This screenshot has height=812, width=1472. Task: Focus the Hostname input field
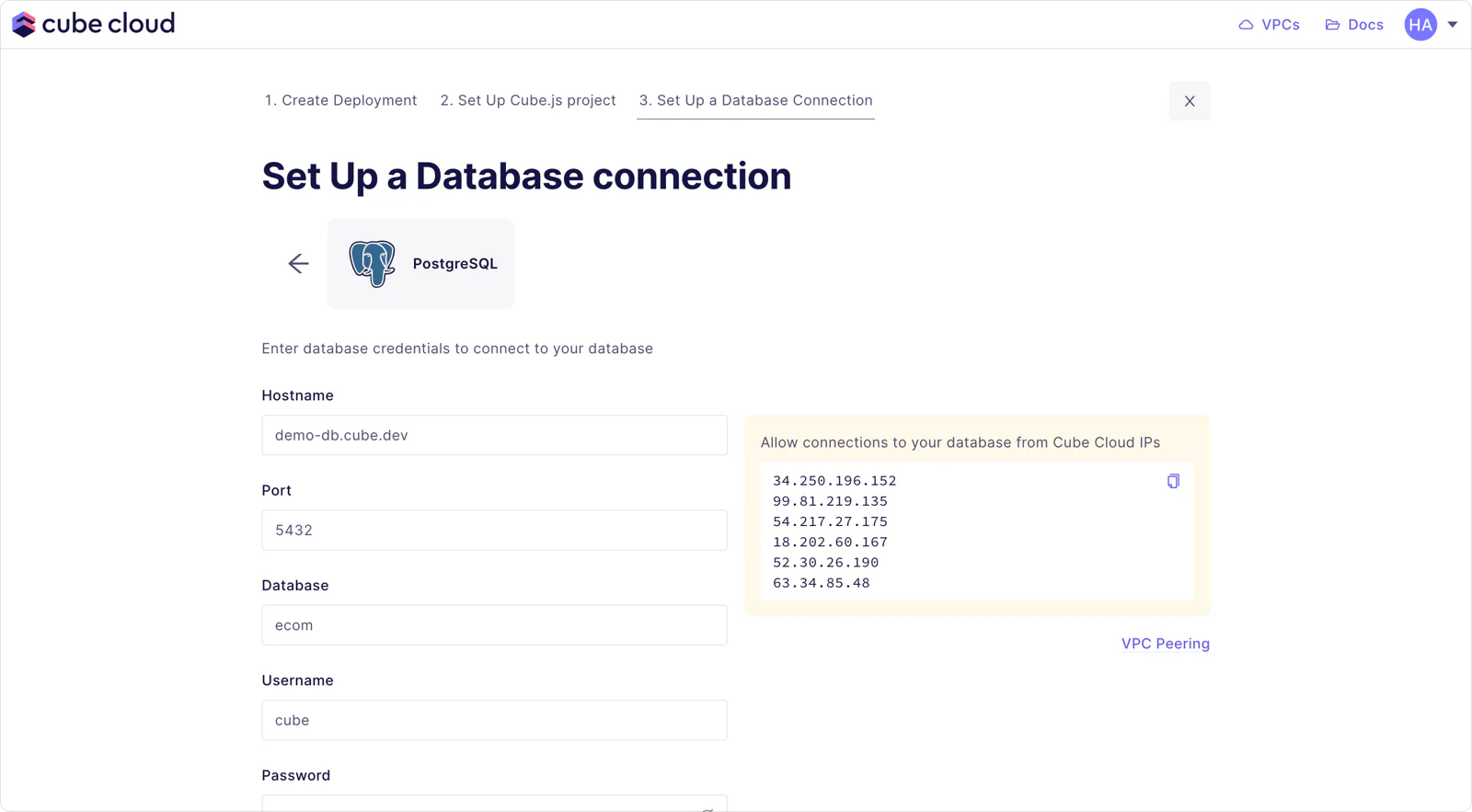[x=494, y=435]
